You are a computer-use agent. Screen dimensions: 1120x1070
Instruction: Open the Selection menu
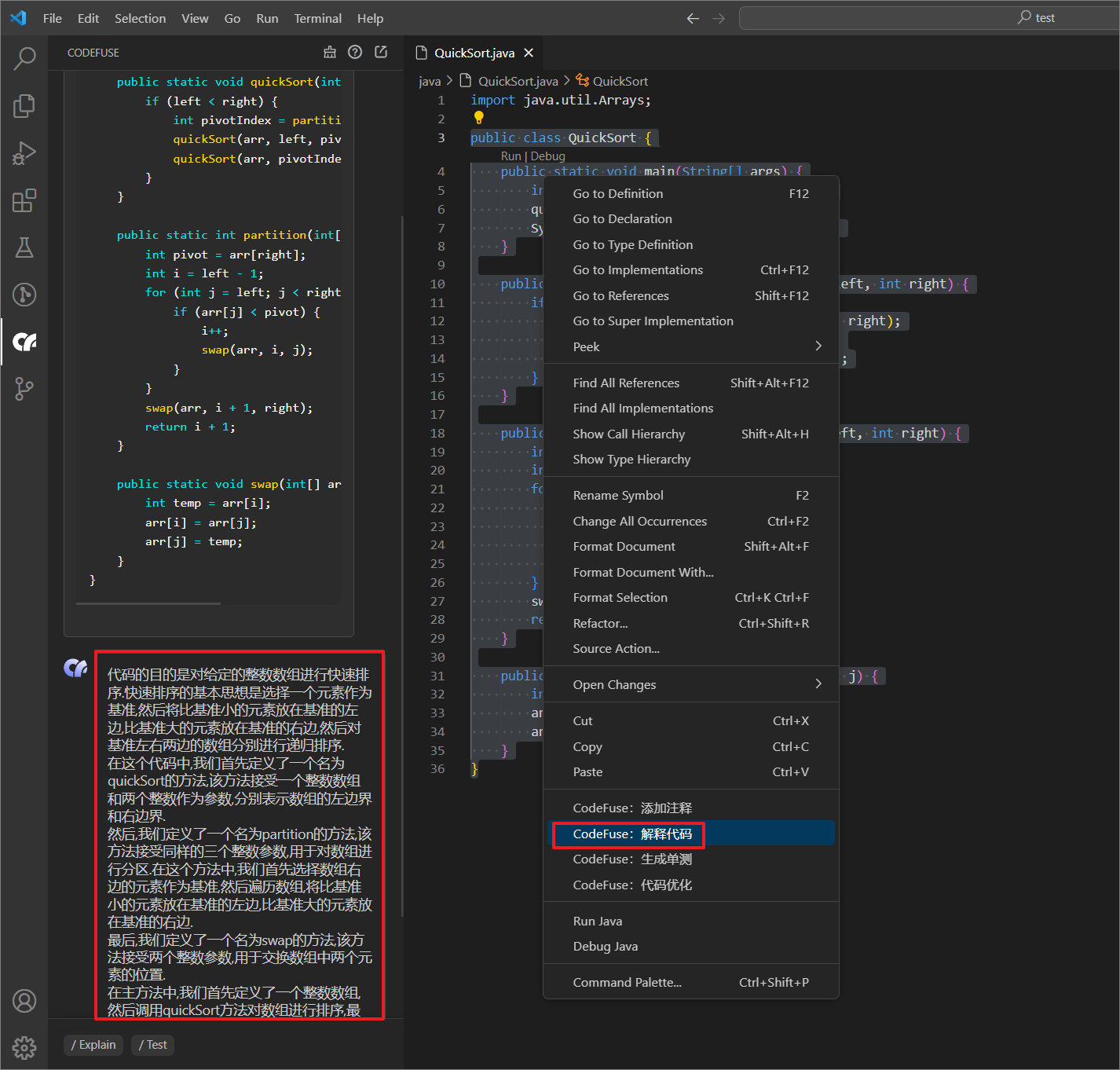[140, 18]
